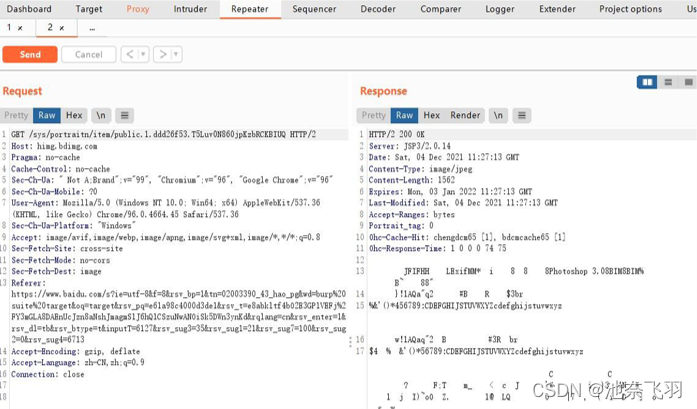Screen dimensions: 697x409
Task: Close Repeater request tab 2
Action: (62, 28)
